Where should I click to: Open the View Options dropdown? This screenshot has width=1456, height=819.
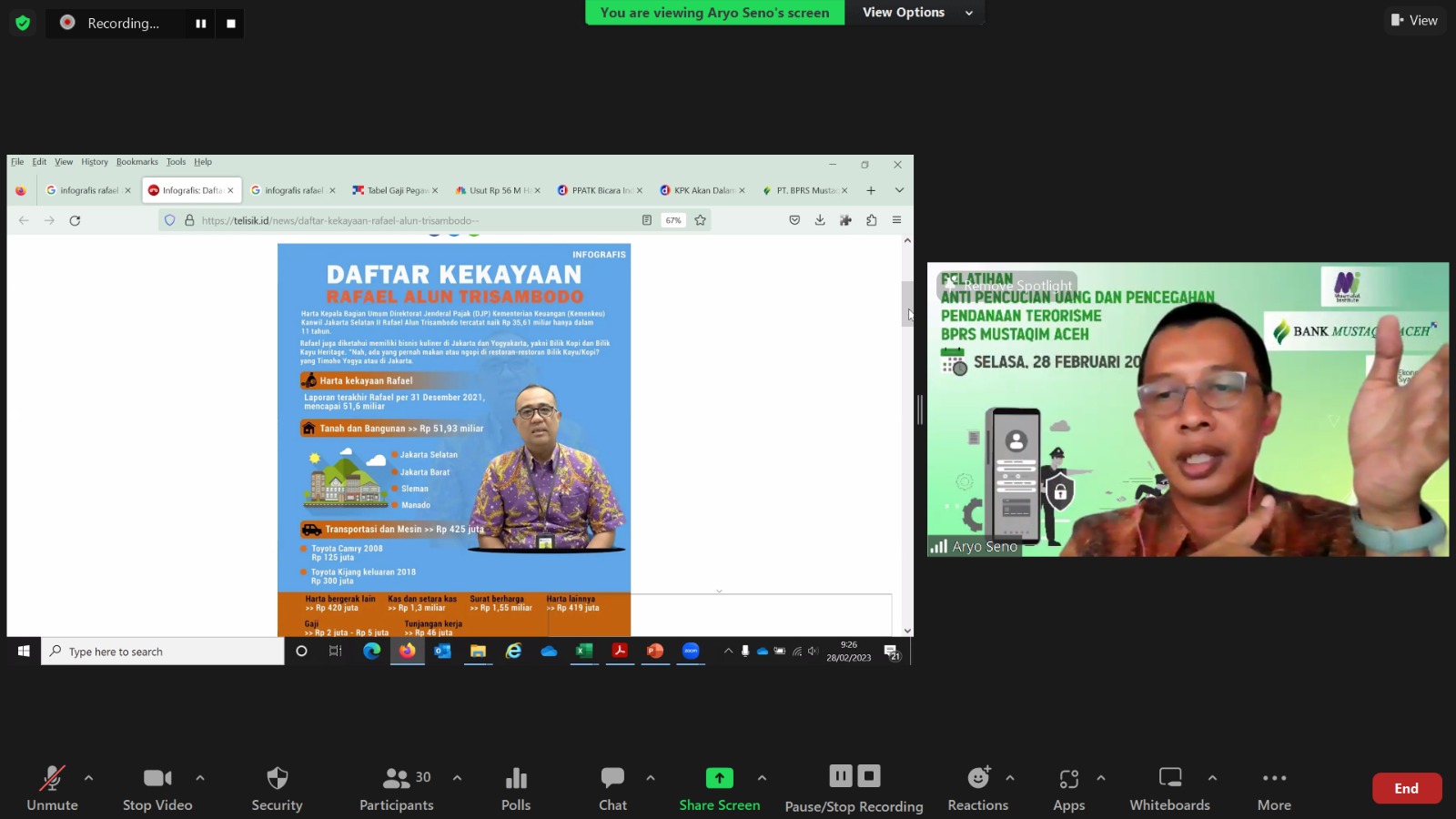913,12
